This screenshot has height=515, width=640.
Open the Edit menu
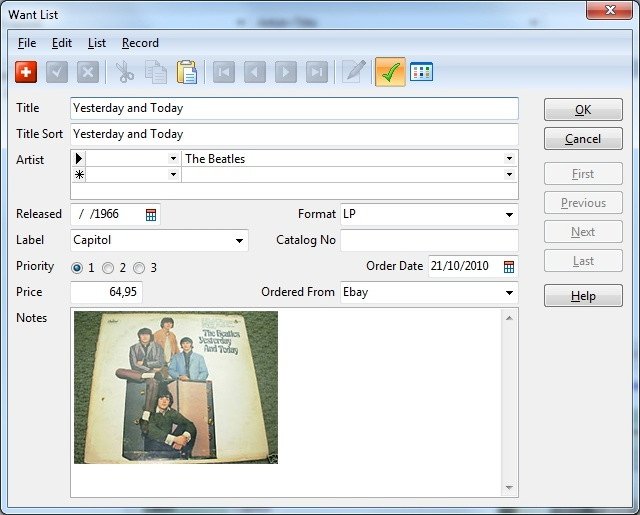coord(62,43)
